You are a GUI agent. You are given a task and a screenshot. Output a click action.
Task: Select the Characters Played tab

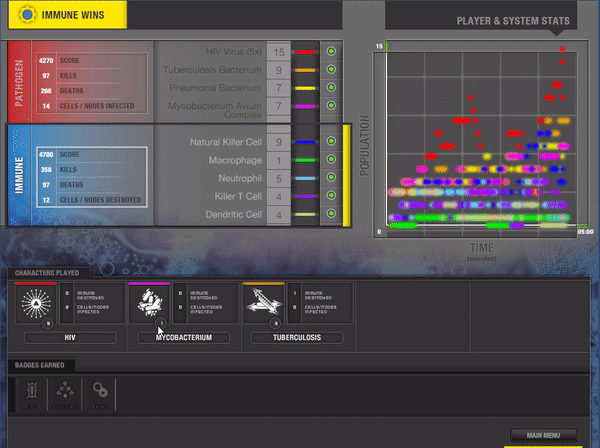point(47,273)
